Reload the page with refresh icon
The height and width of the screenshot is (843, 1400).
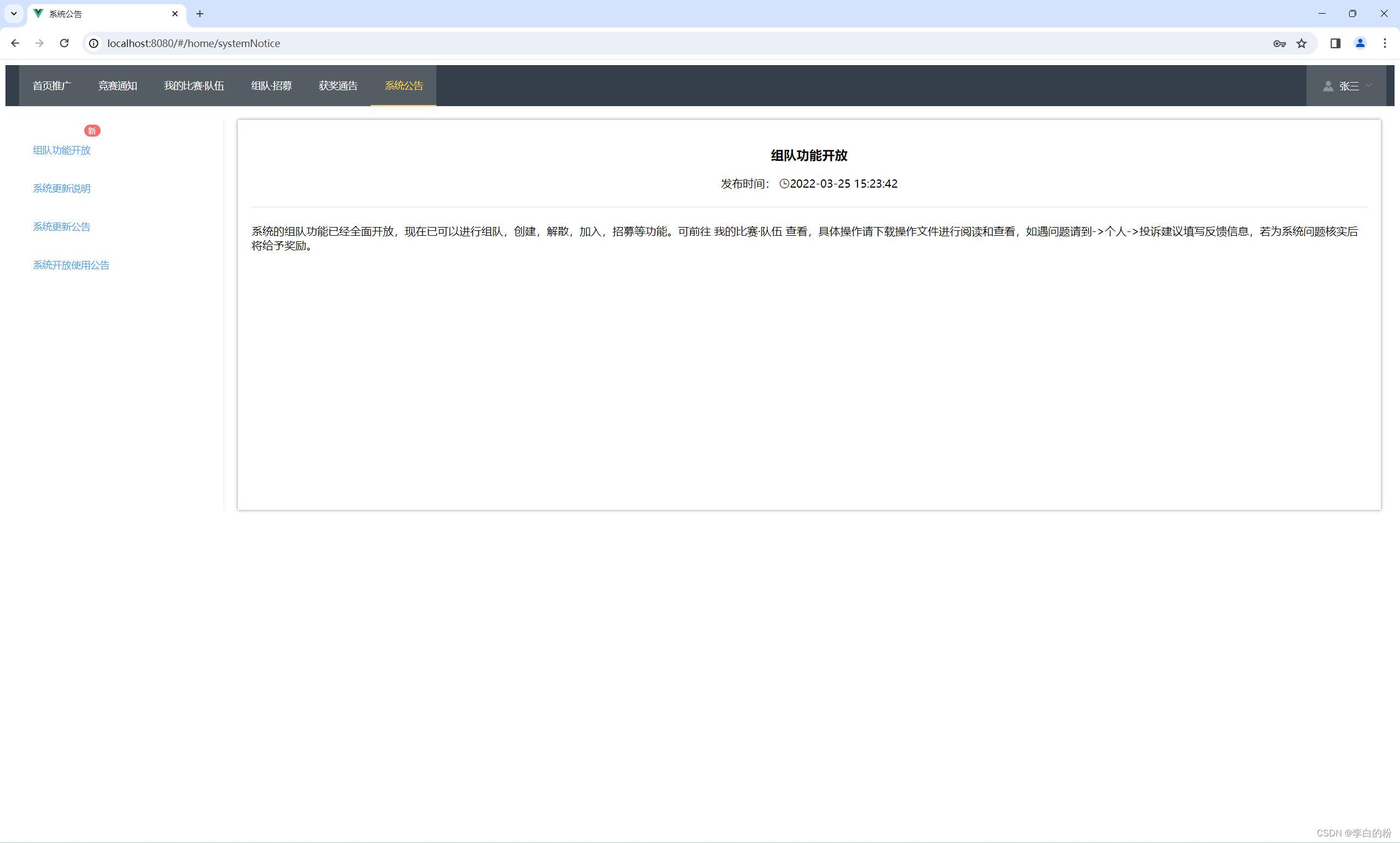click(64, 43)
